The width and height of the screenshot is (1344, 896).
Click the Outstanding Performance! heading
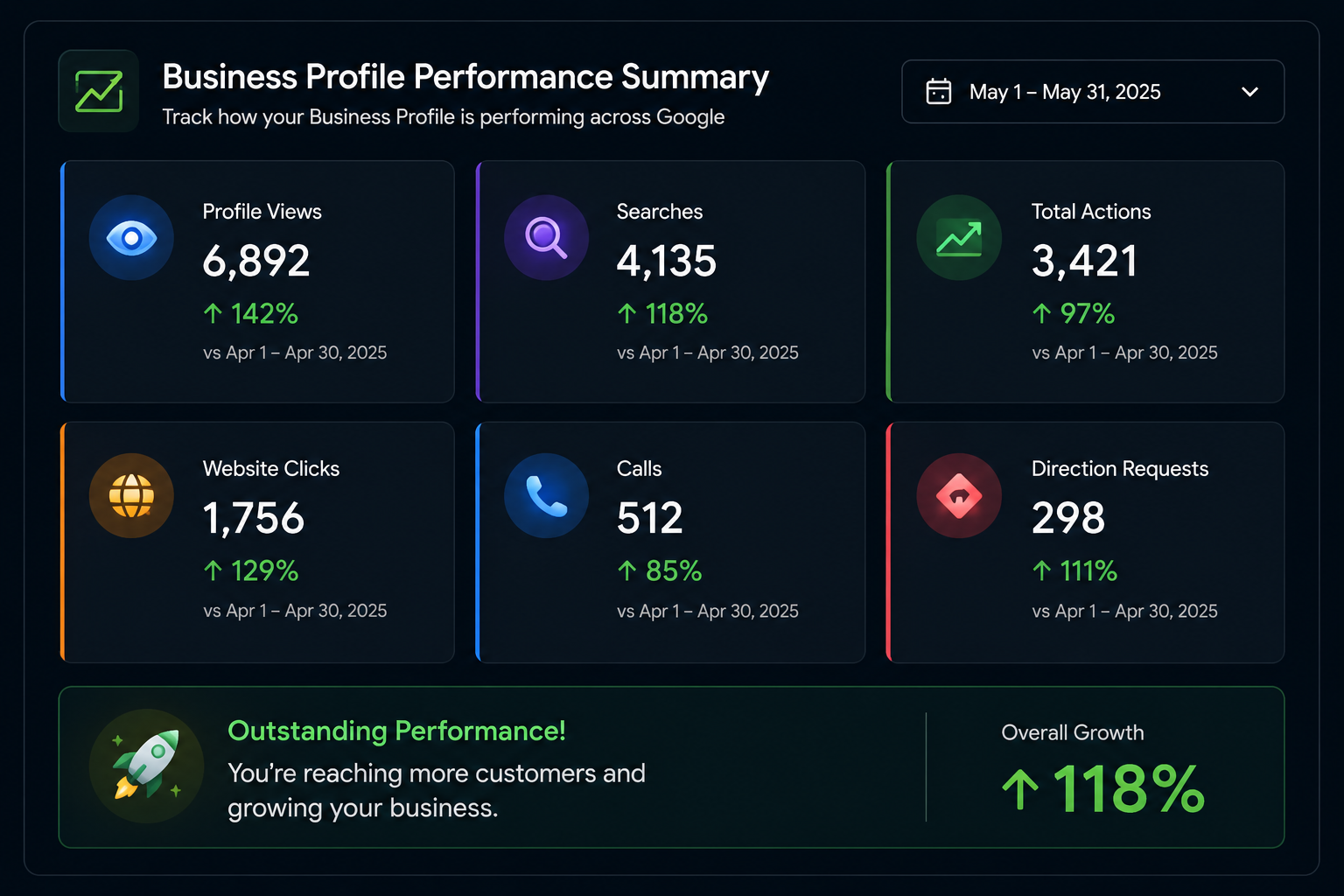coord(396,731)
